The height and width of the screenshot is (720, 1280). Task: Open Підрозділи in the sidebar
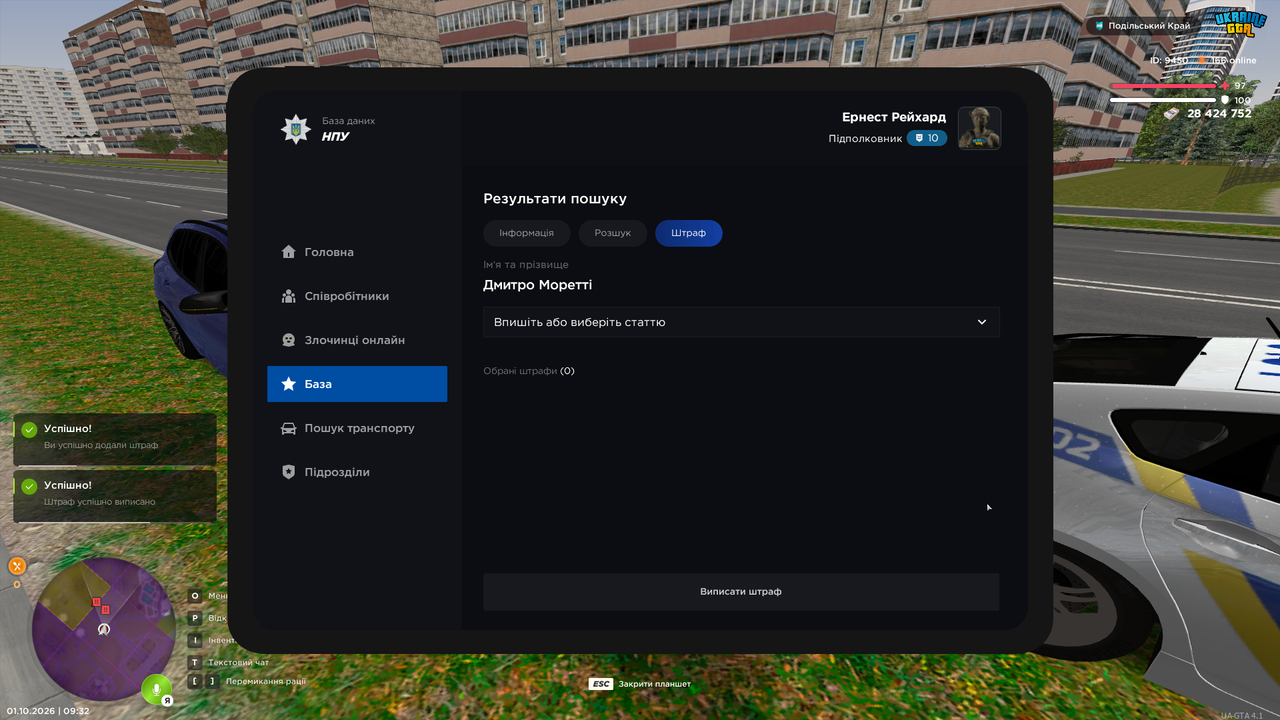357,472
